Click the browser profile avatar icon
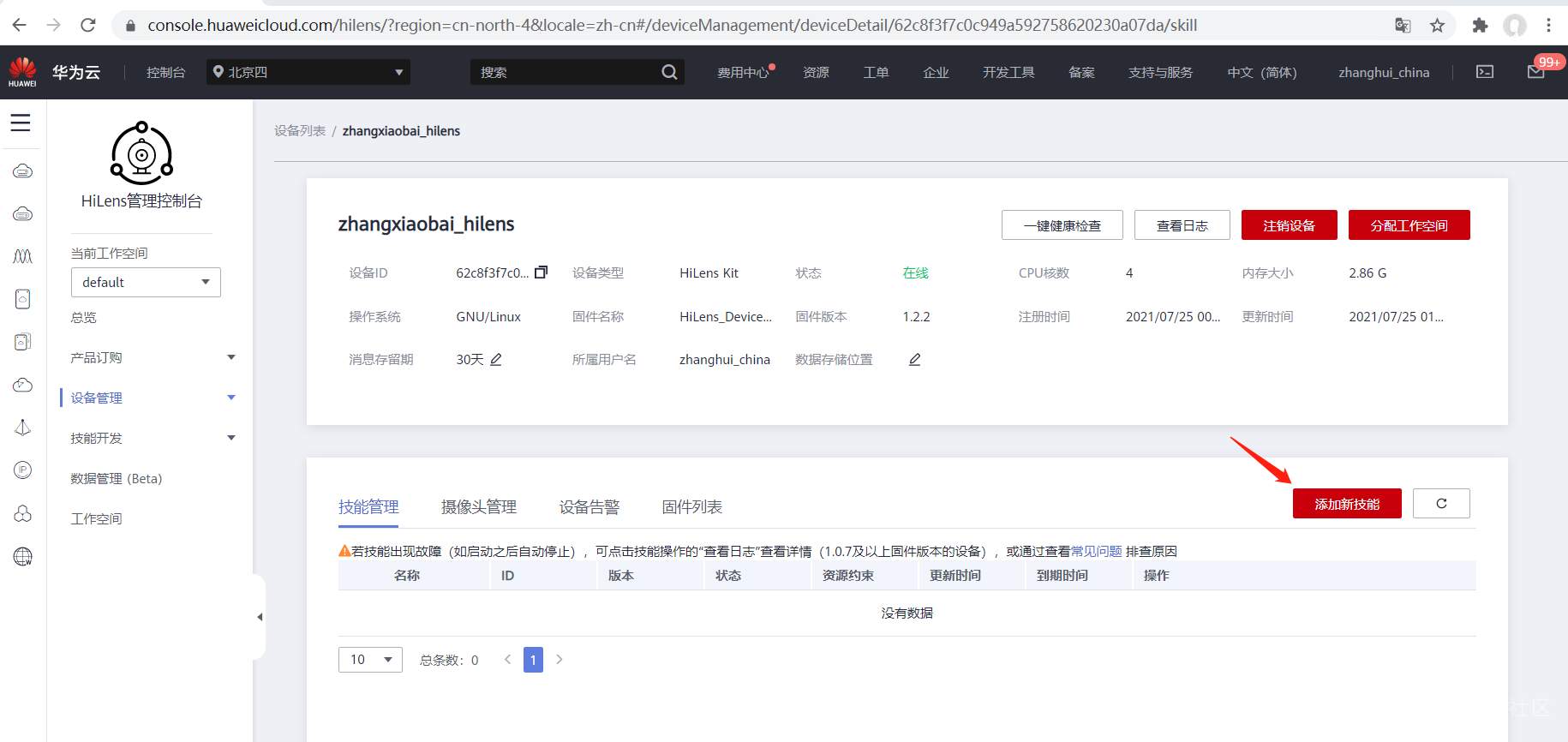Screen dimensions: 1568x742 [x=1515, y=26]
